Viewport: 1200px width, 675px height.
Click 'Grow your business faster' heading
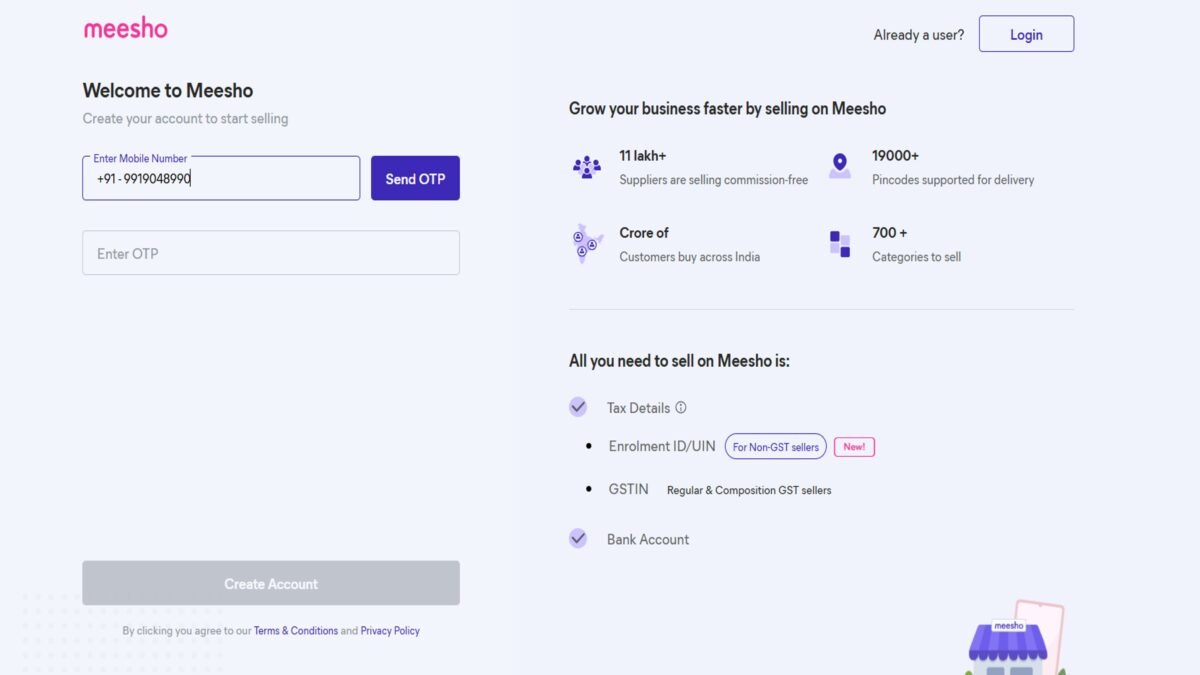pos(727,108)
